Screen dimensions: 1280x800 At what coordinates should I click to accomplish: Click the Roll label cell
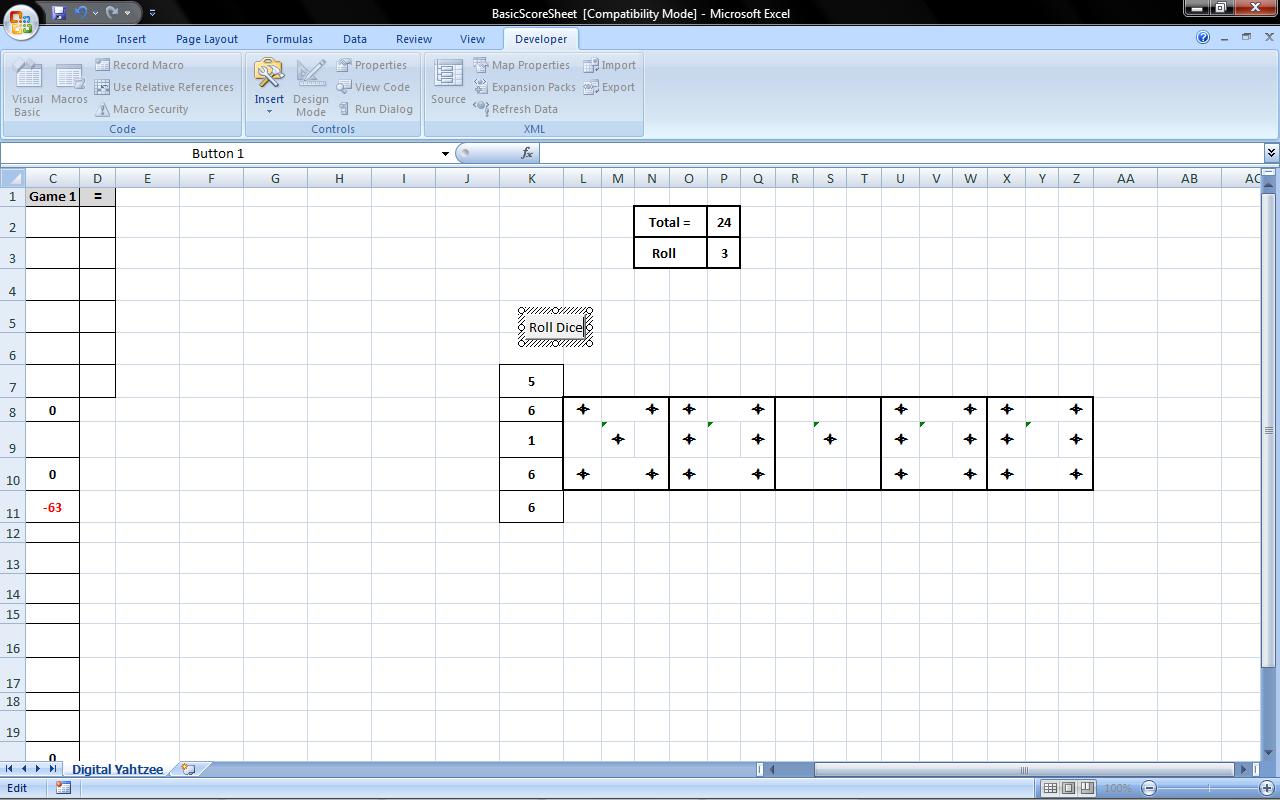pos(670,253)
